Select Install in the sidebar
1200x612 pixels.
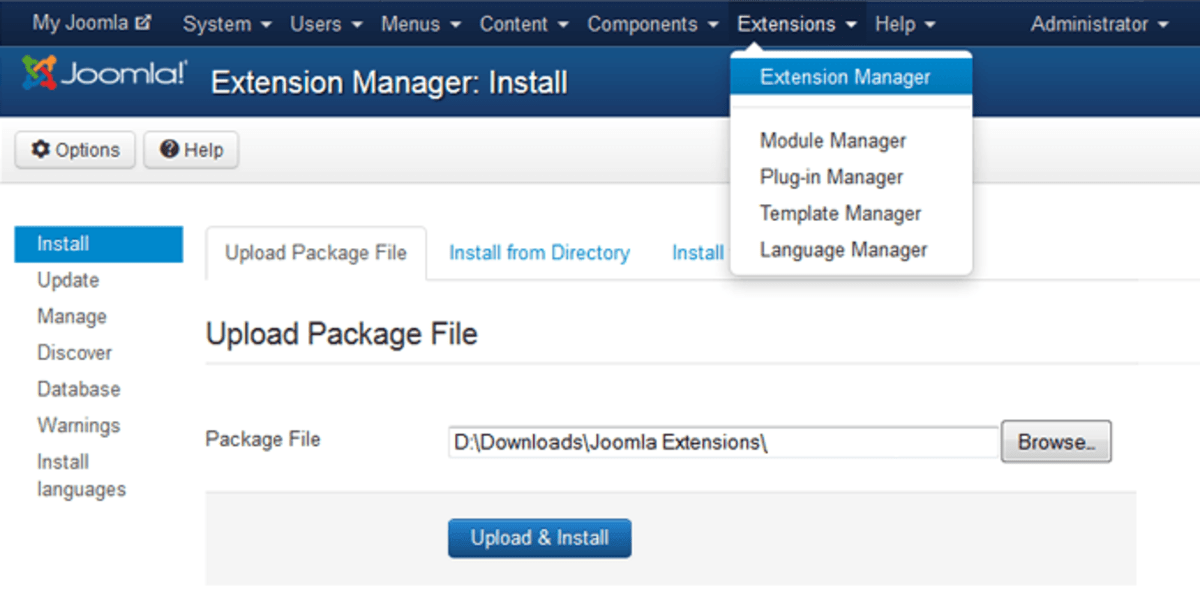[99, 244]
